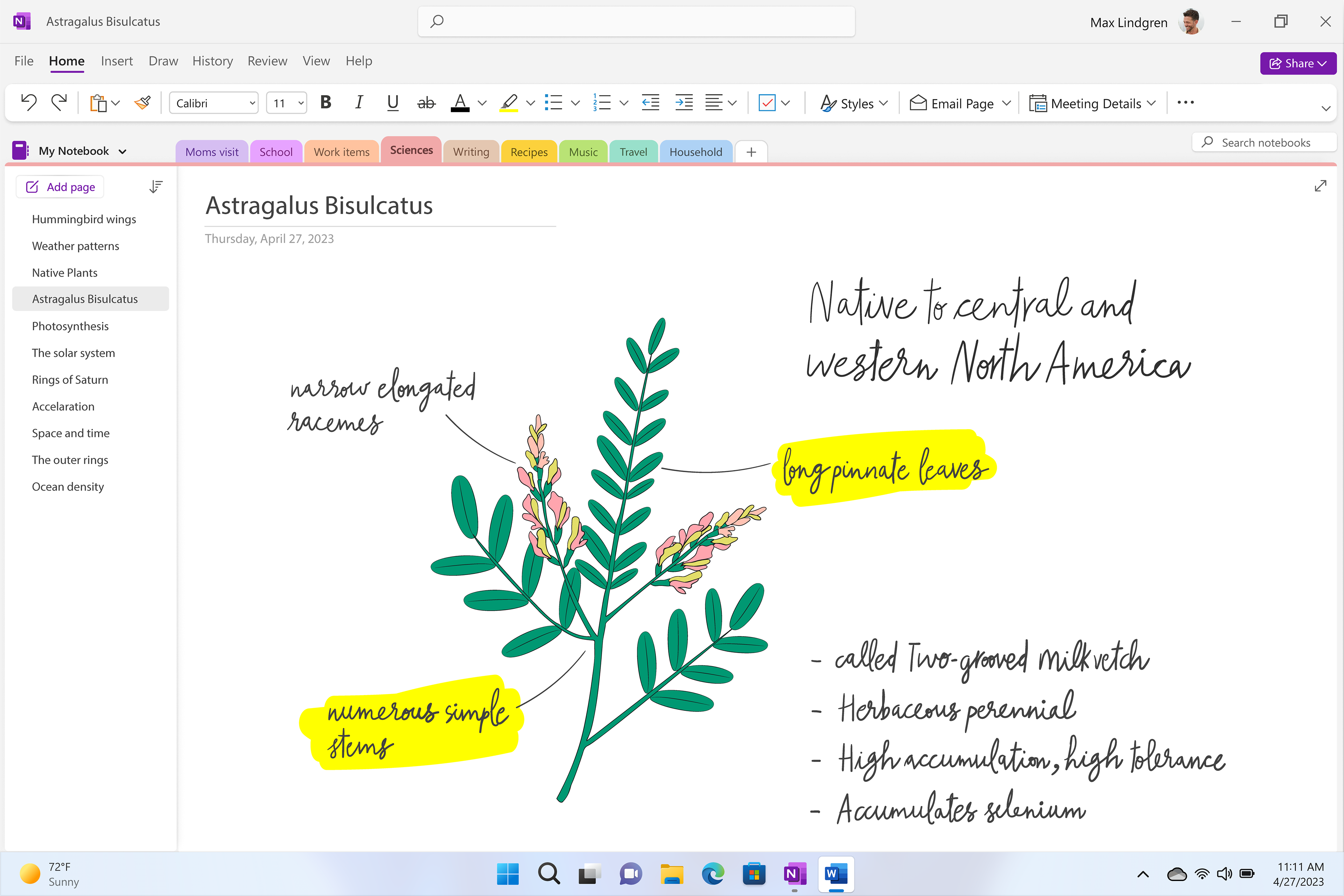Open the highlight color dropdown arrow

tap(530, 104)
